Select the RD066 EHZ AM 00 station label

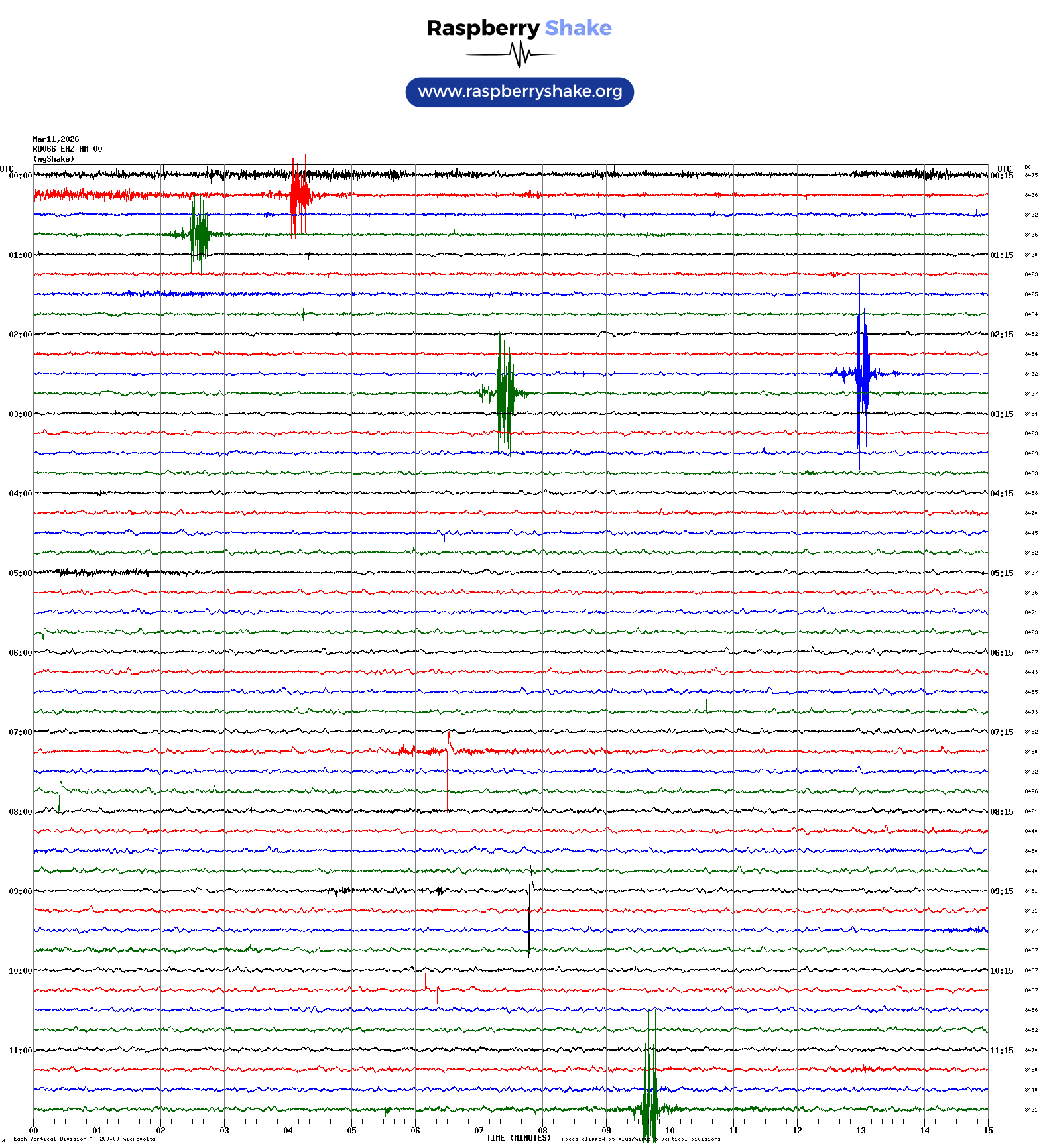[67, 149]
